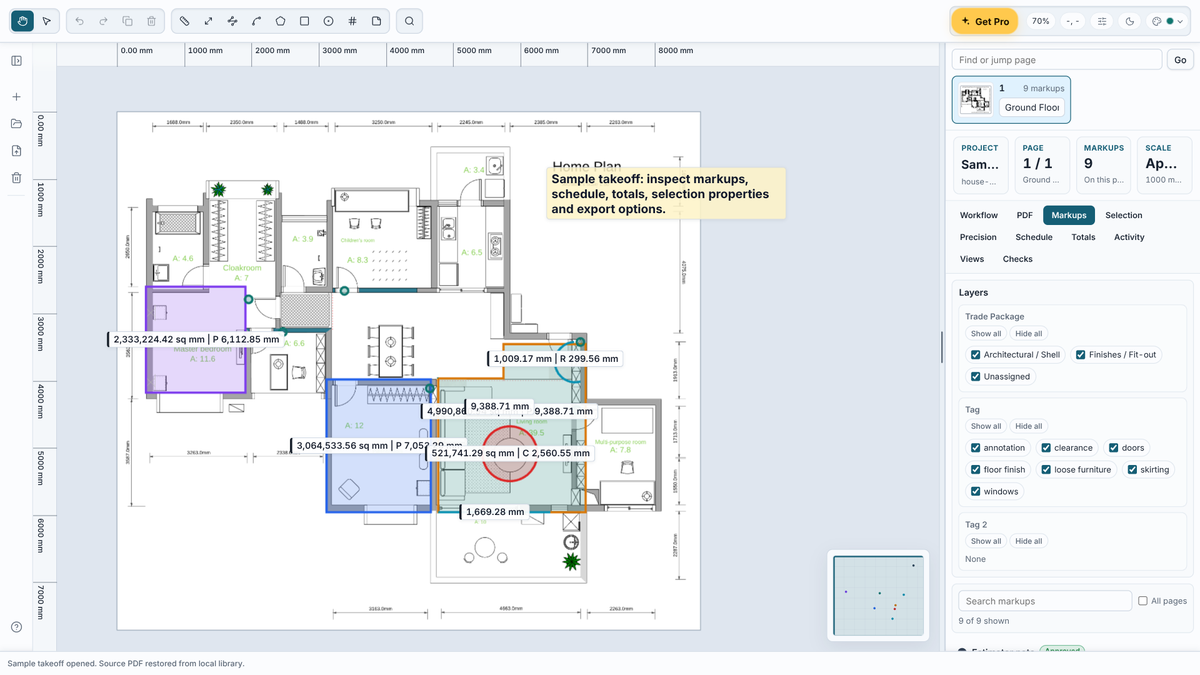The image size is (1200, 675).
Task: Toggle the left sidebar panel icon
Action: coord(17,61)
